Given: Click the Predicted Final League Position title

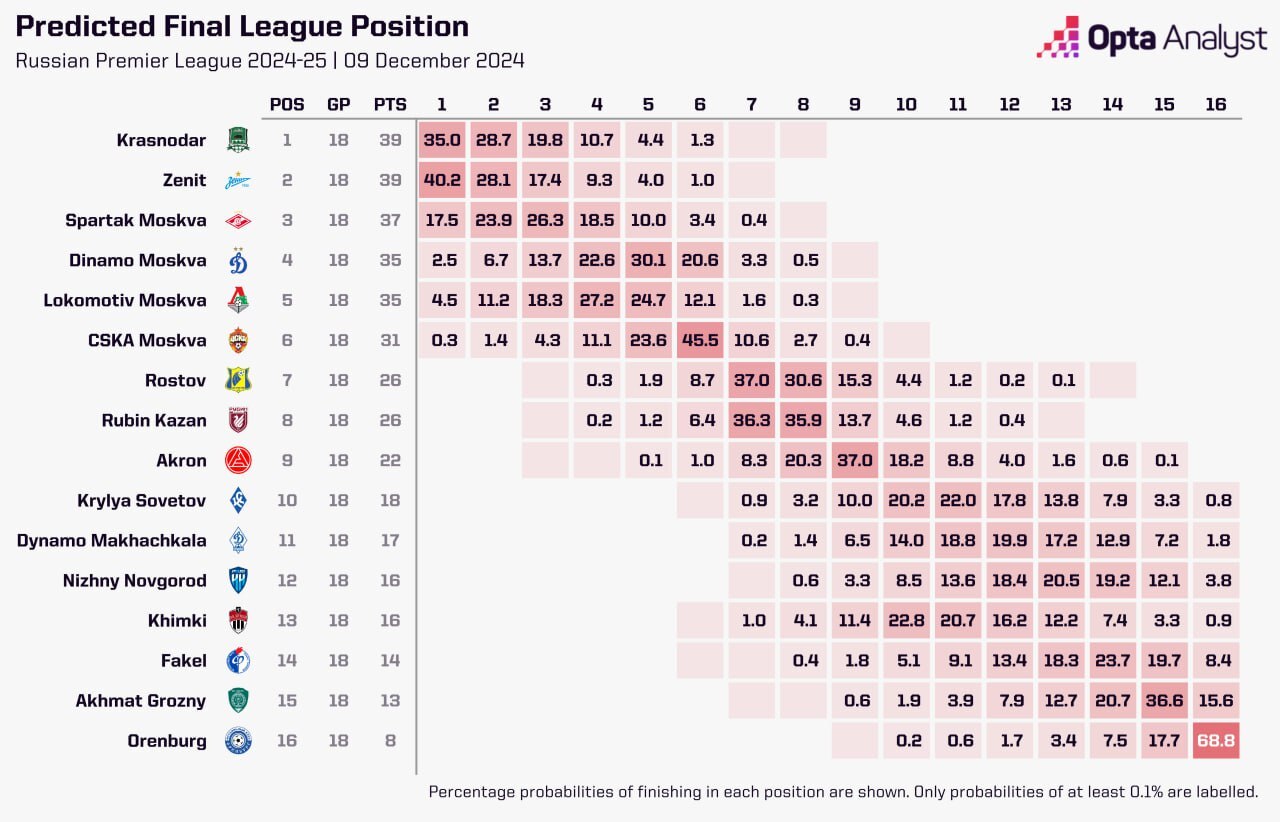Looking at the screenshot, I should tap(242, 27).
